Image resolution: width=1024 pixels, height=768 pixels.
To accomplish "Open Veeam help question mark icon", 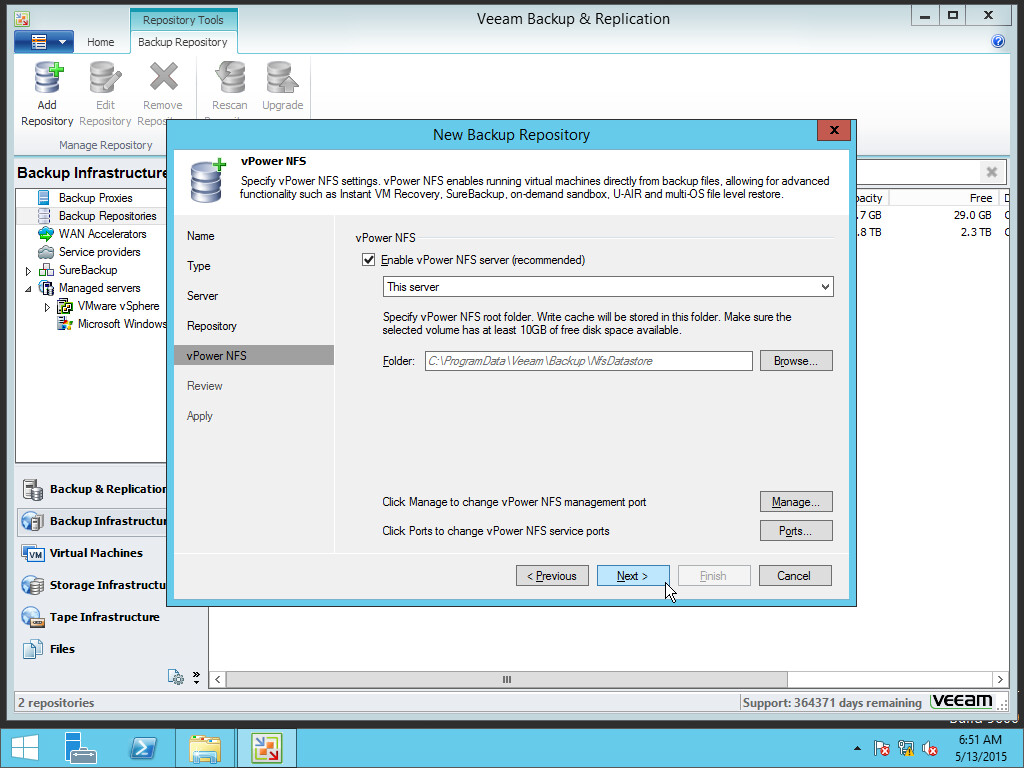I will pos(998,41).
